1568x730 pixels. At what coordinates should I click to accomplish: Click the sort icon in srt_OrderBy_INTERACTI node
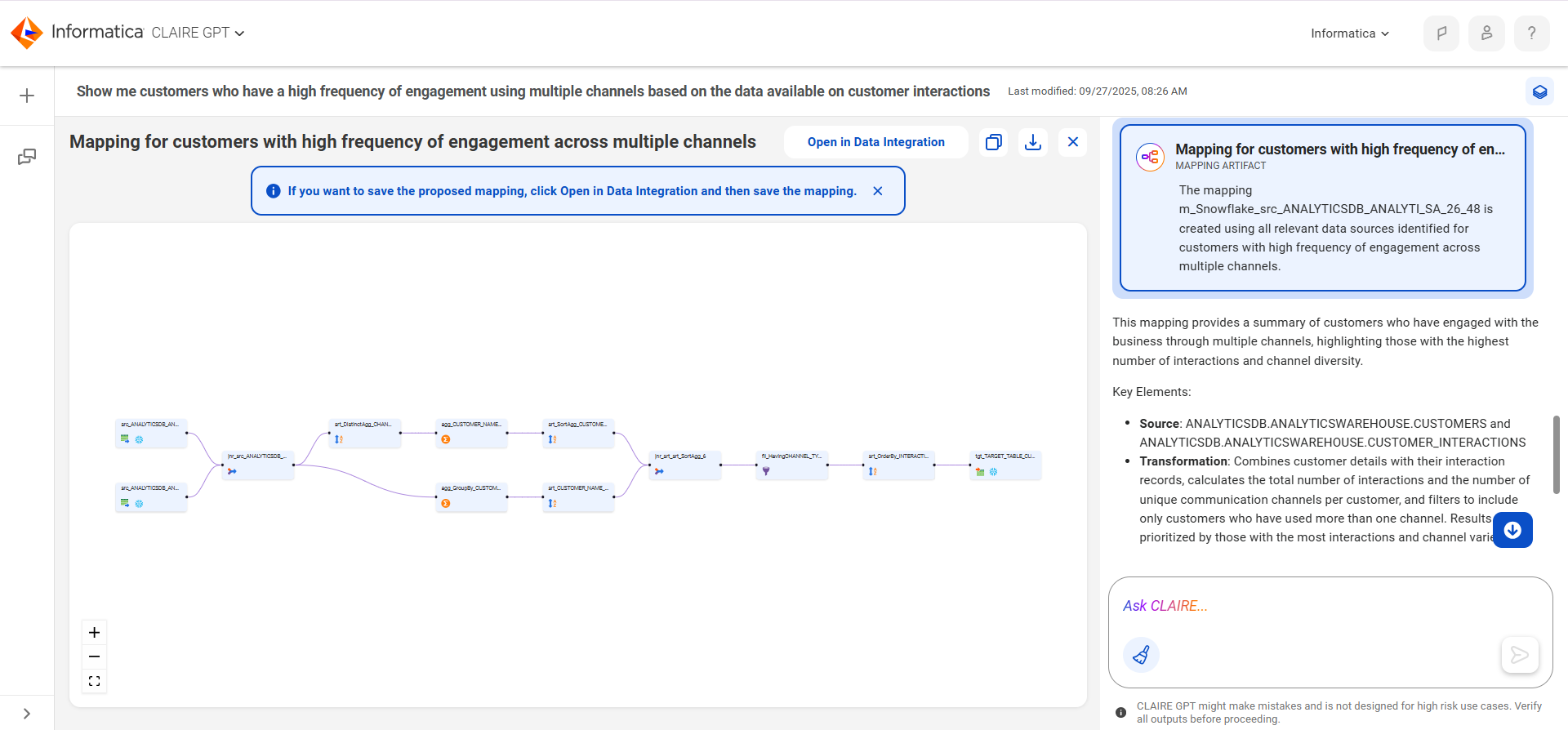pyautogui.click(x=873, y=471)
